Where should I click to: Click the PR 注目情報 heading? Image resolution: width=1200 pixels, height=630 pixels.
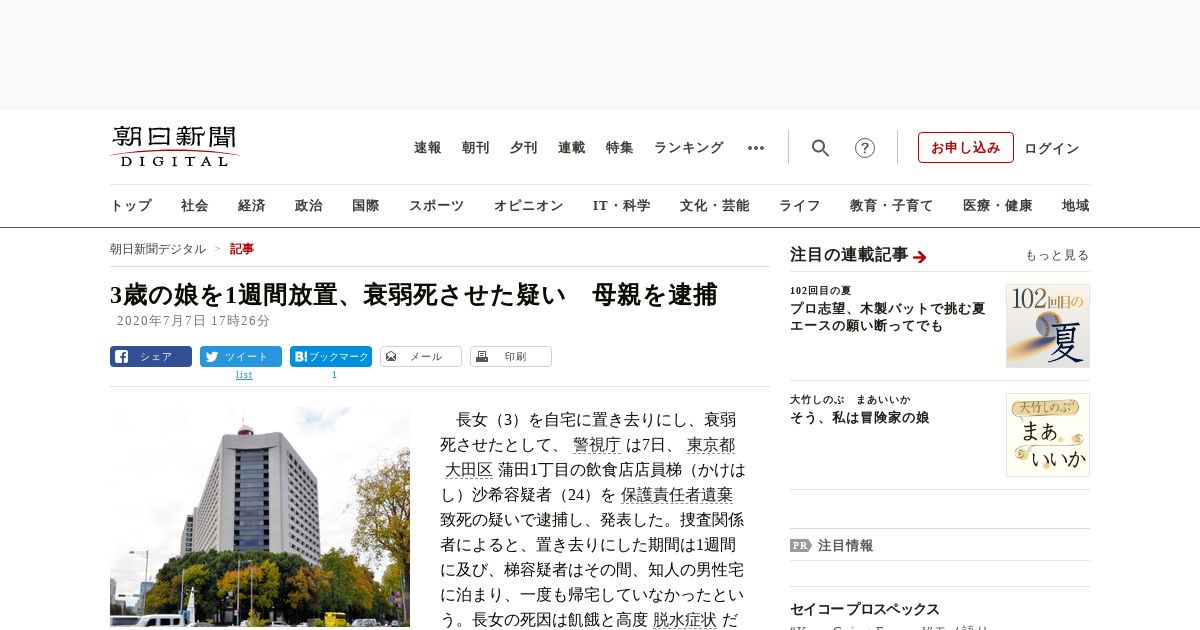click(832, 546)
